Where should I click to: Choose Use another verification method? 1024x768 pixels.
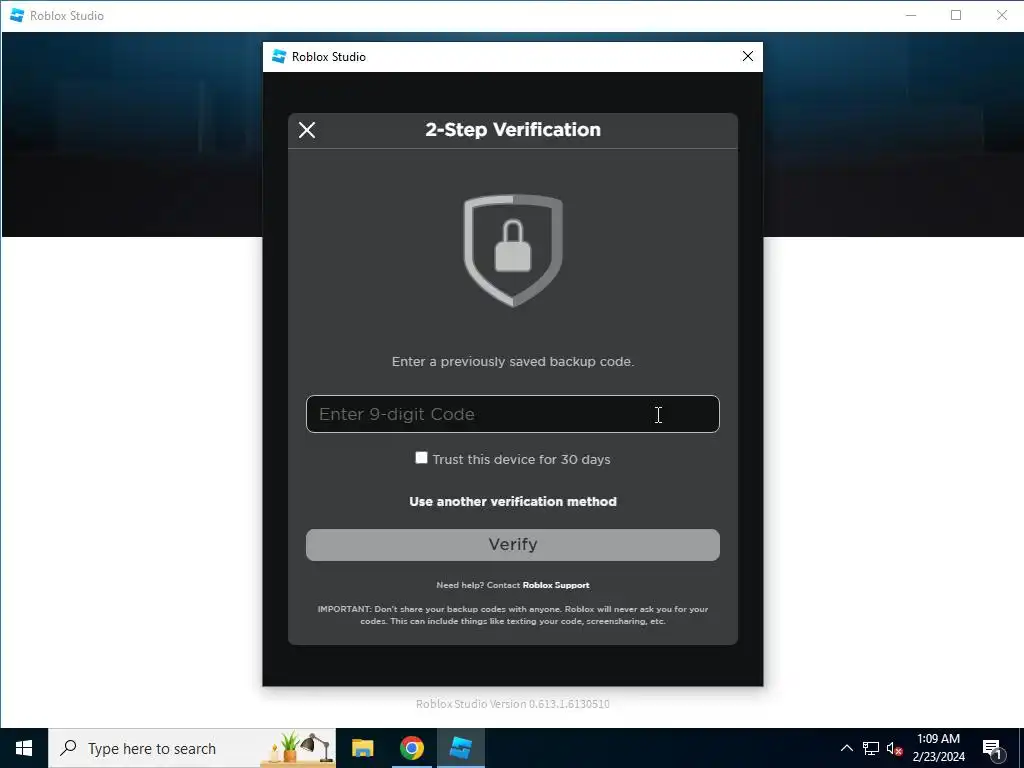tap(513, 502)
